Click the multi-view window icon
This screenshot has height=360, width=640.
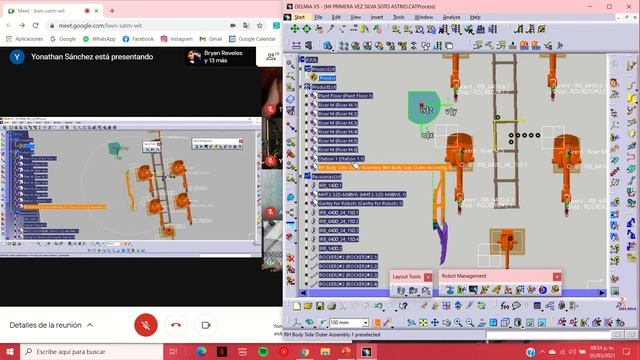(493, 322)
